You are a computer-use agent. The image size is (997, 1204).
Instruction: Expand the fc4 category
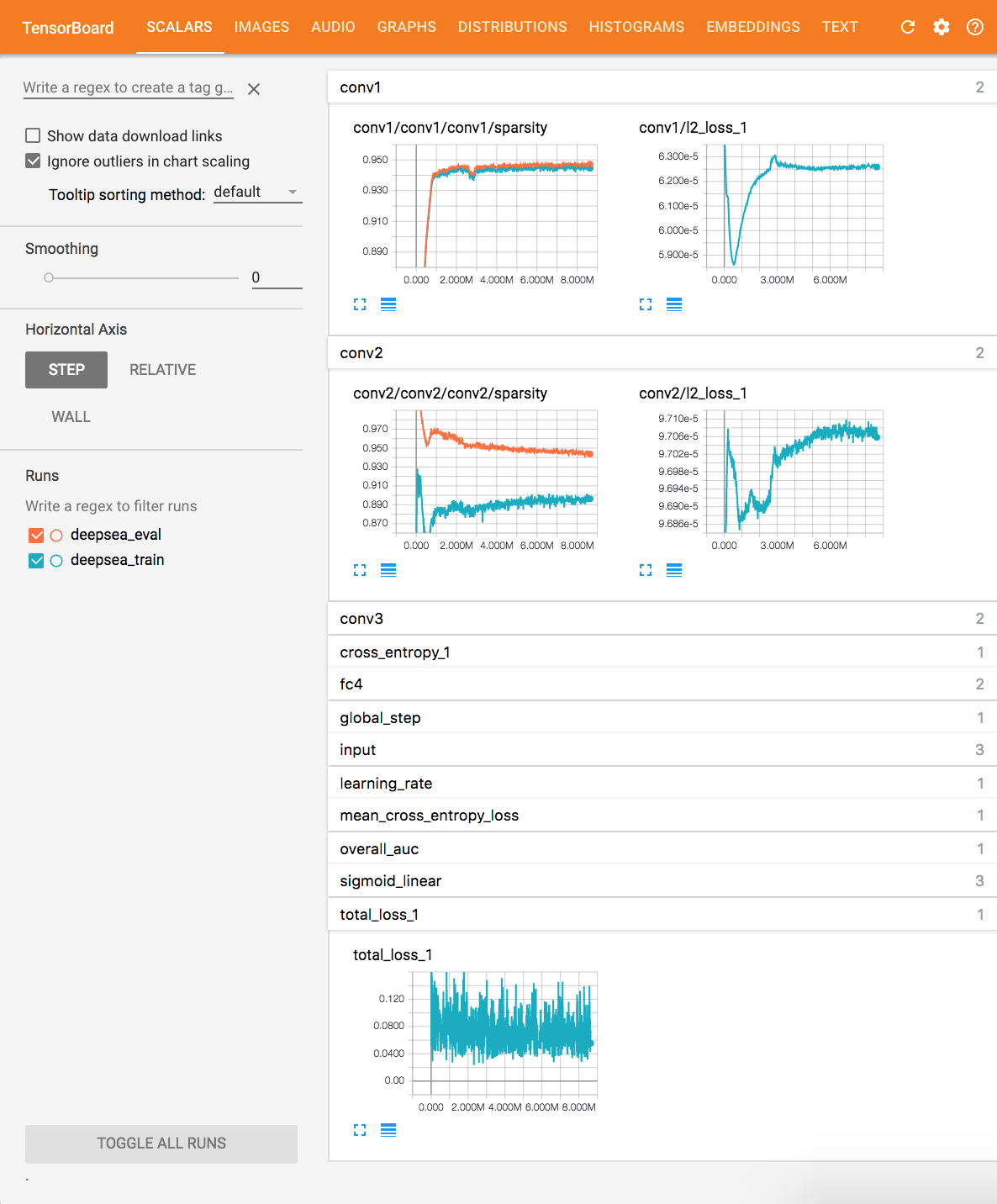tap(662, 684)
